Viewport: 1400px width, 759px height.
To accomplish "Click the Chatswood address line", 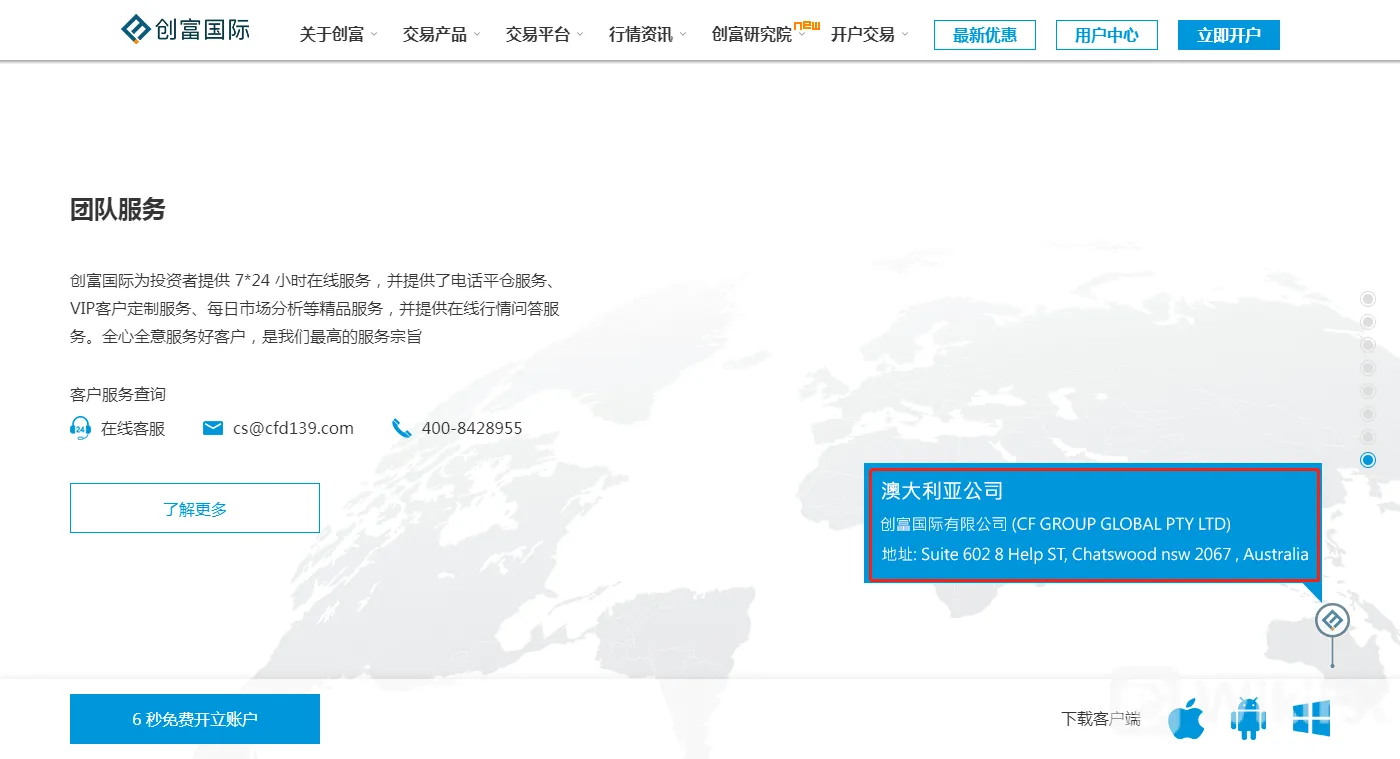I will (x=1095, y=554).
